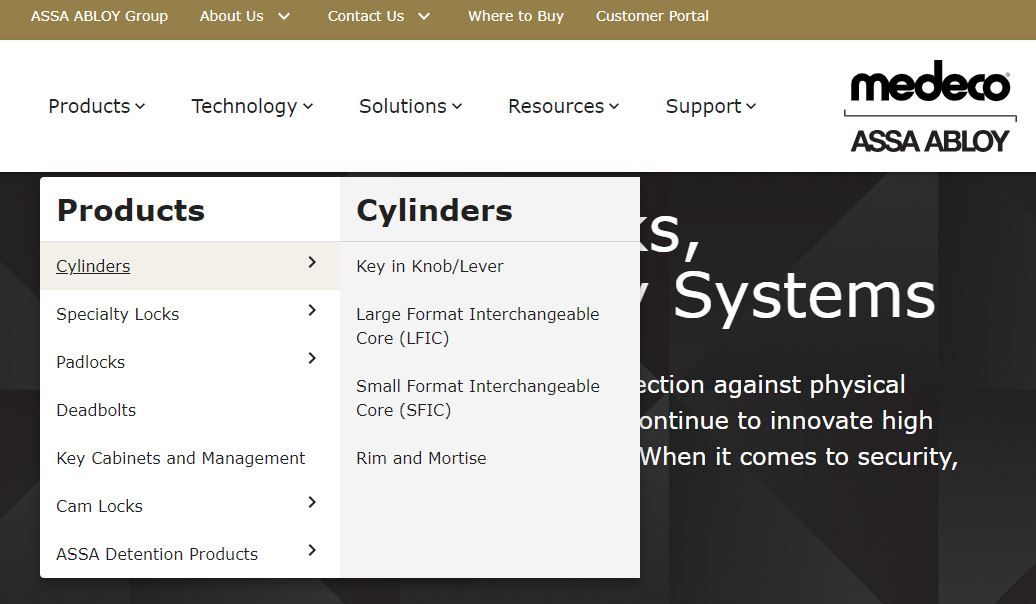The width and height of the screenshot is (1036, 604).
Task: Open the Where to Buy page
Action: click(515, 16)
